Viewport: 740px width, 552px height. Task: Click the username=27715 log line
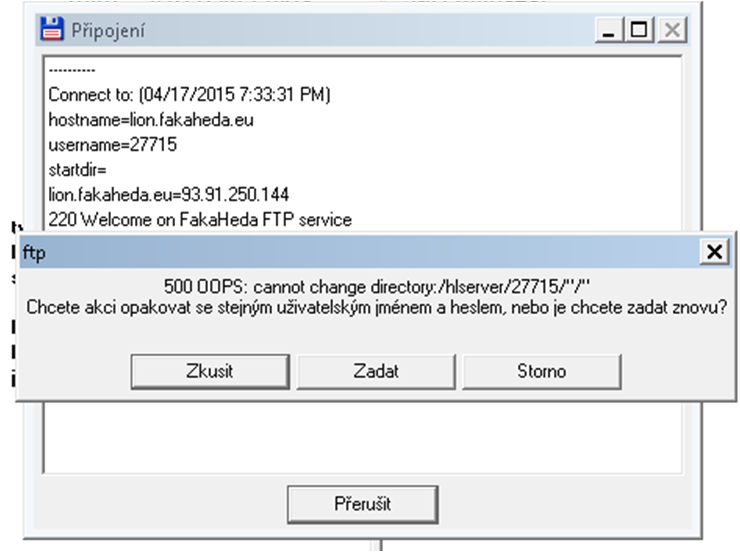(113, 145)
